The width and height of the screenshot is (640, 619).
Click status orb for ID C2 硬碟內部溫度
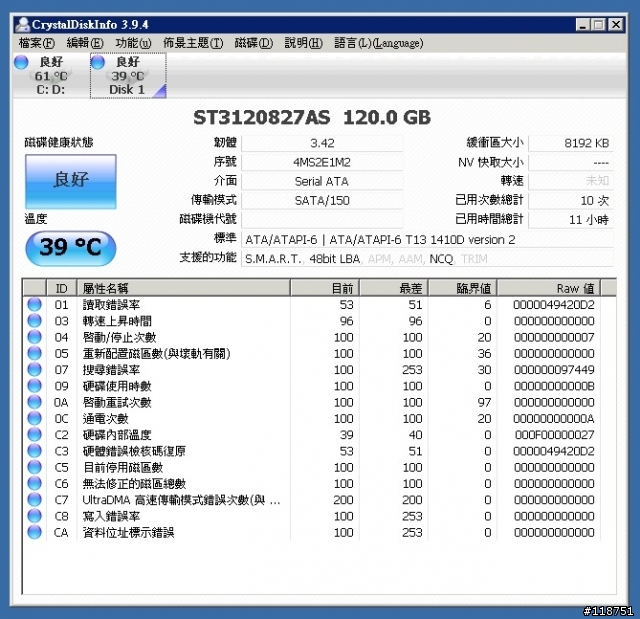[x=35, y=435]
